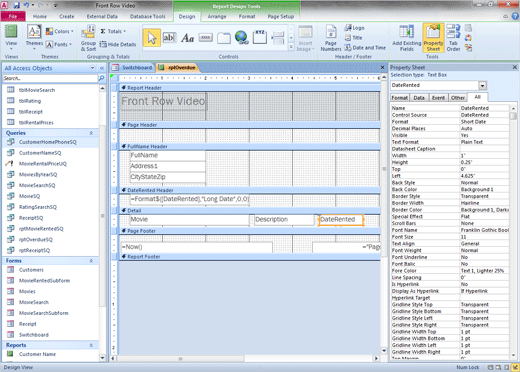This screenshot has width=520, height=372.
Task: Open Tab Order dialog
Action: tap(453, 38)
